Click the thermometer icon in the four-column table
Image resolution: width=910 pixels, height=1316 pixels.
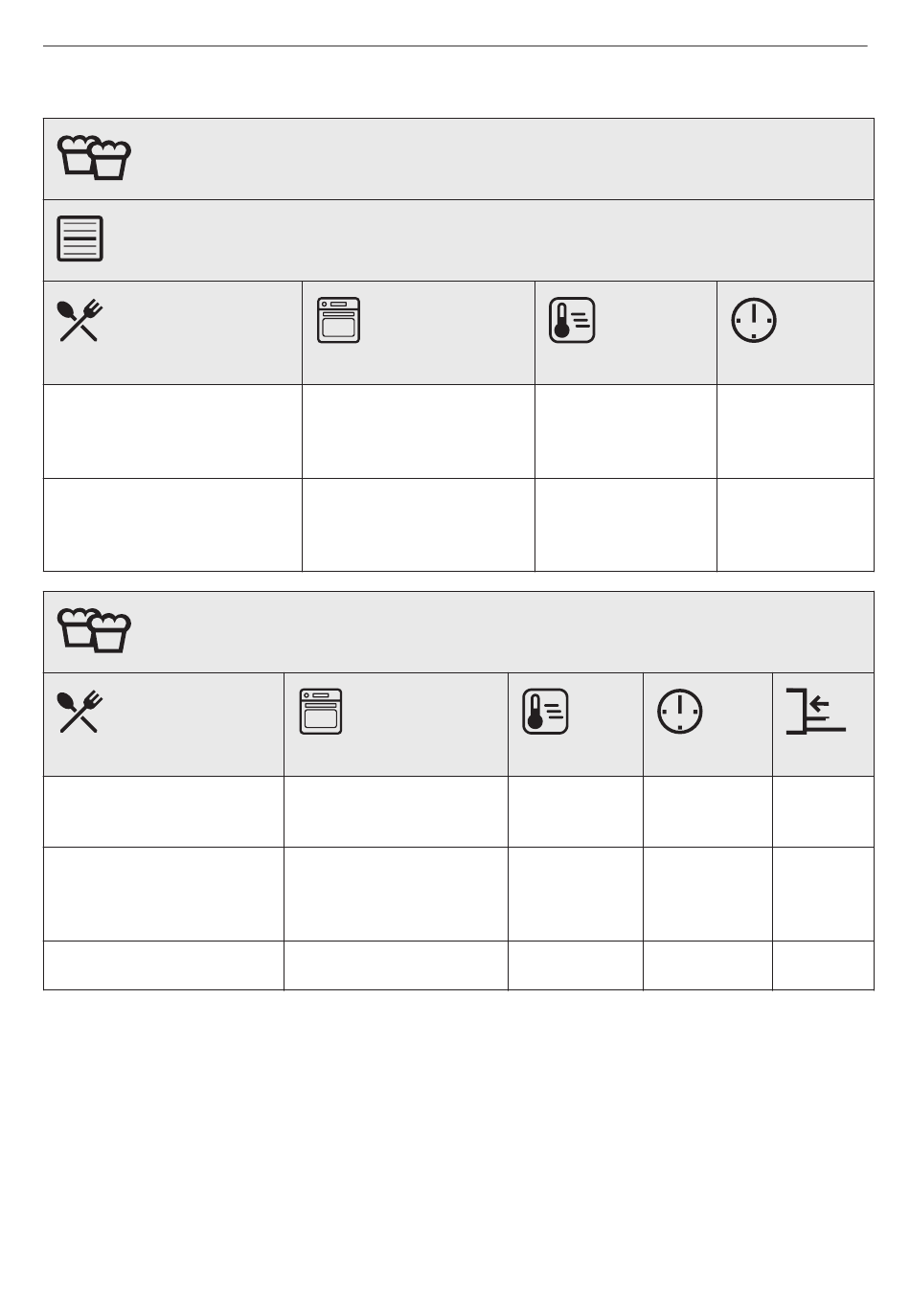tap(572, 321)
